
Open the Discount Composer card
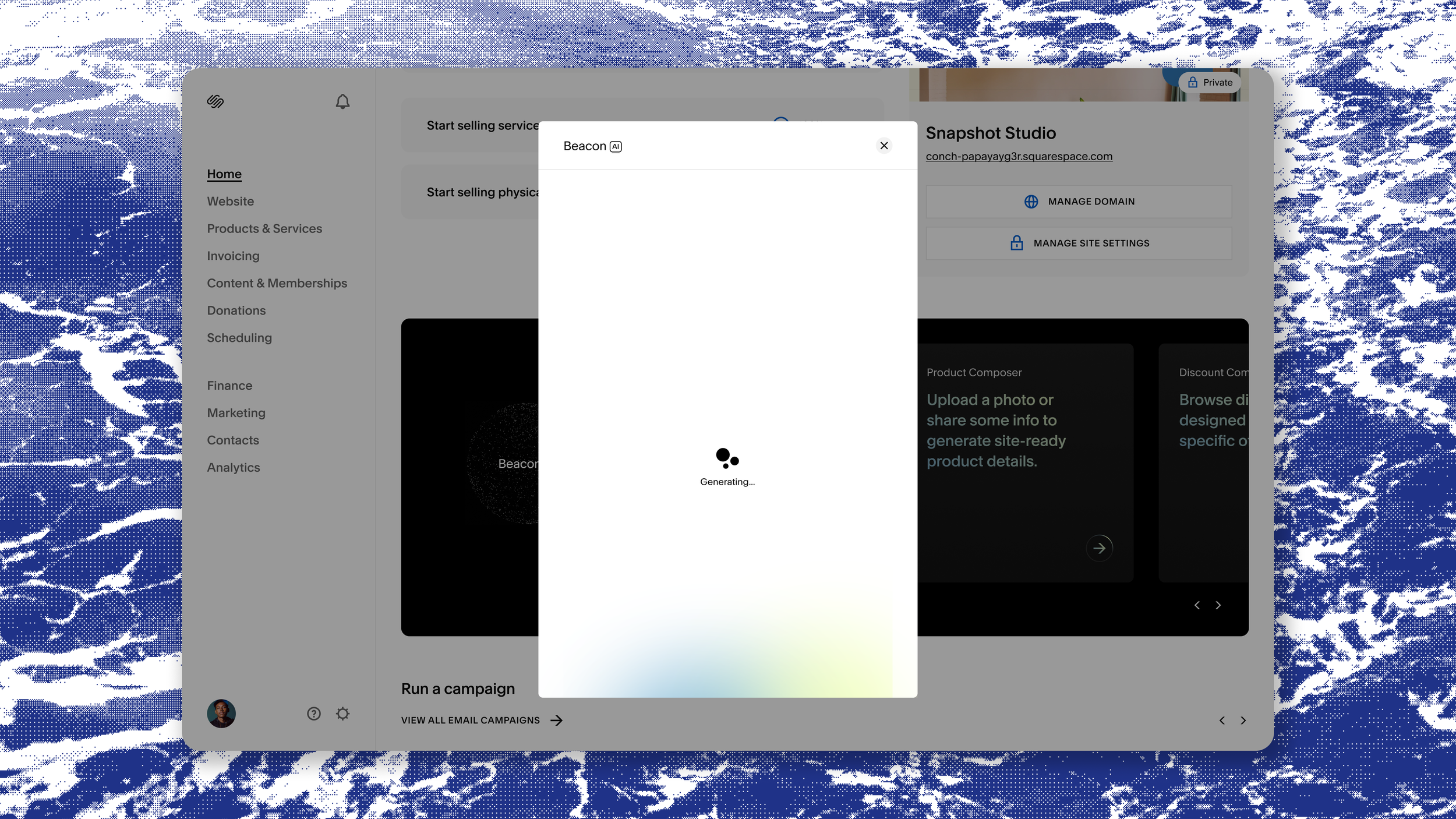click(x=1203, y=463)
